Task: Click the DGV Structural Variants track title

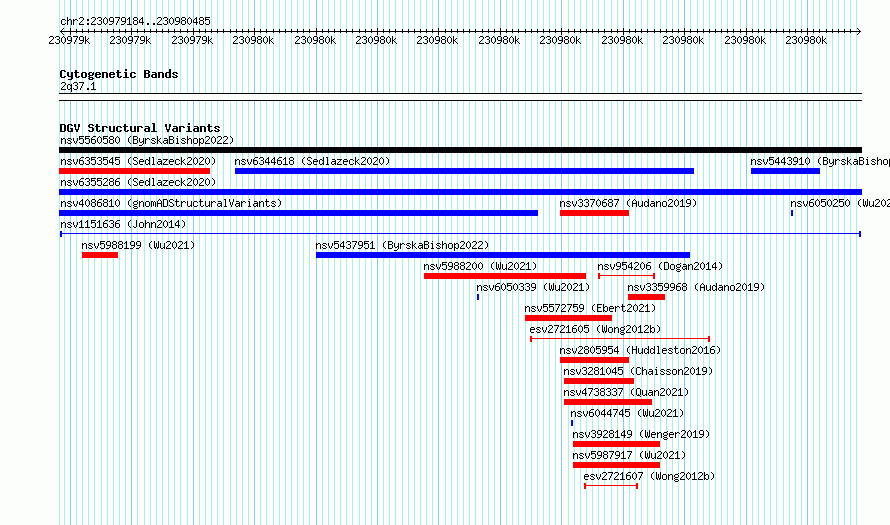Action: tap(140, 128)
